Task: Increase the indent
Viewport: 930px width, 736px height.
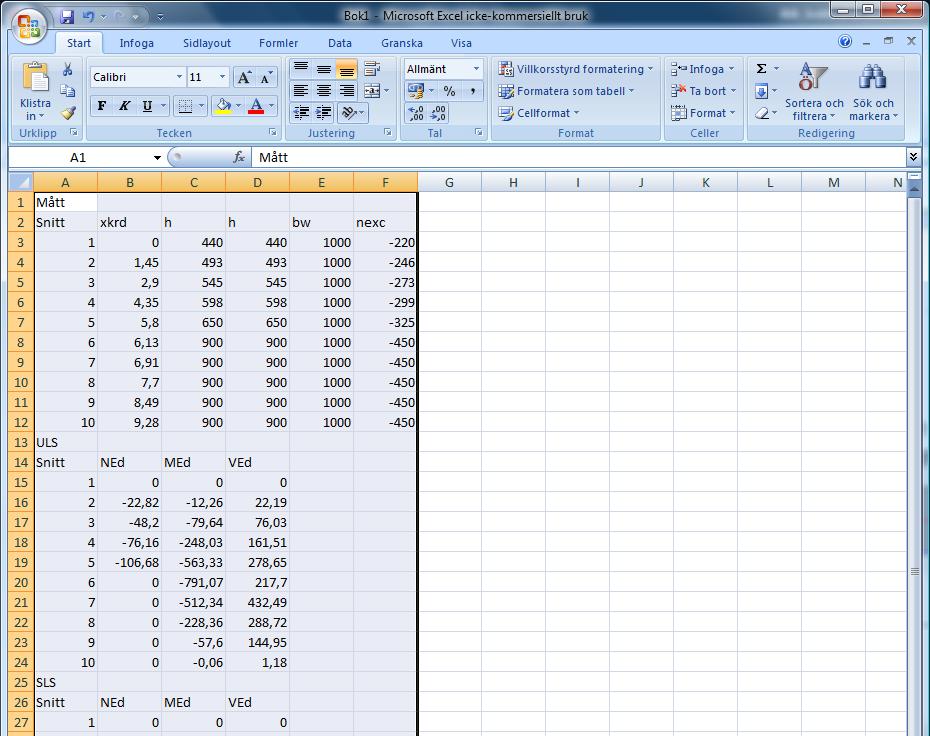Action: click(x=324, y=113)
